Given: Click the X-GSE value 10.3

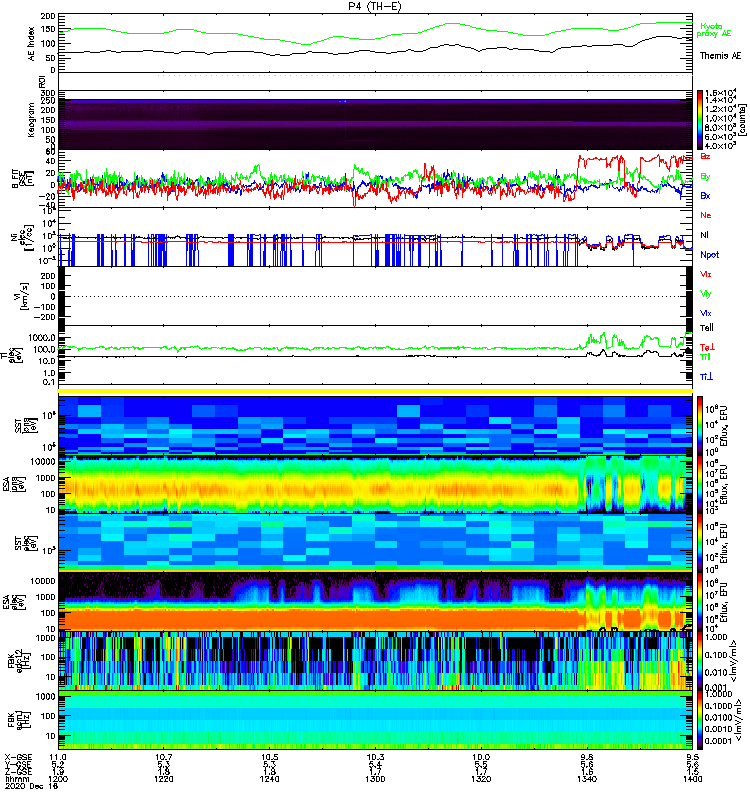Looking at the screenshot, I should pyautogui.click(x=375, y=757).
